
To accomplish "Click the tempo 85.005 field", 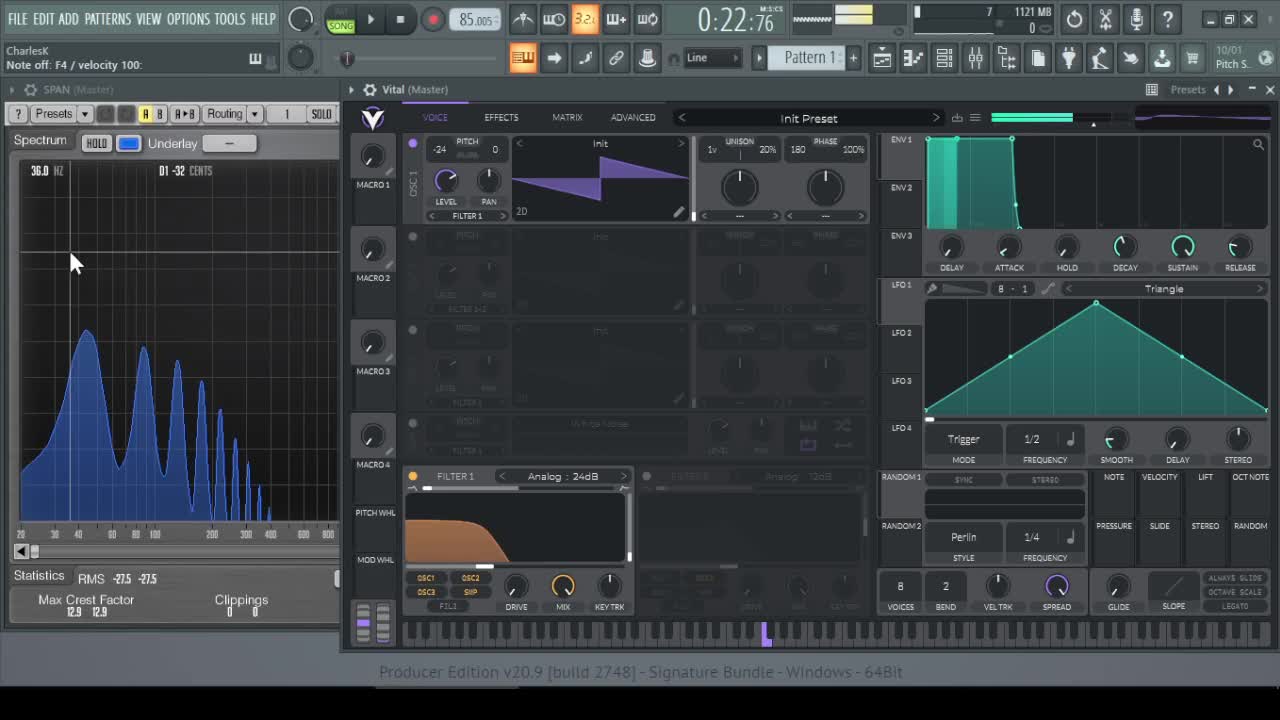I will click(x=476, y=20).
